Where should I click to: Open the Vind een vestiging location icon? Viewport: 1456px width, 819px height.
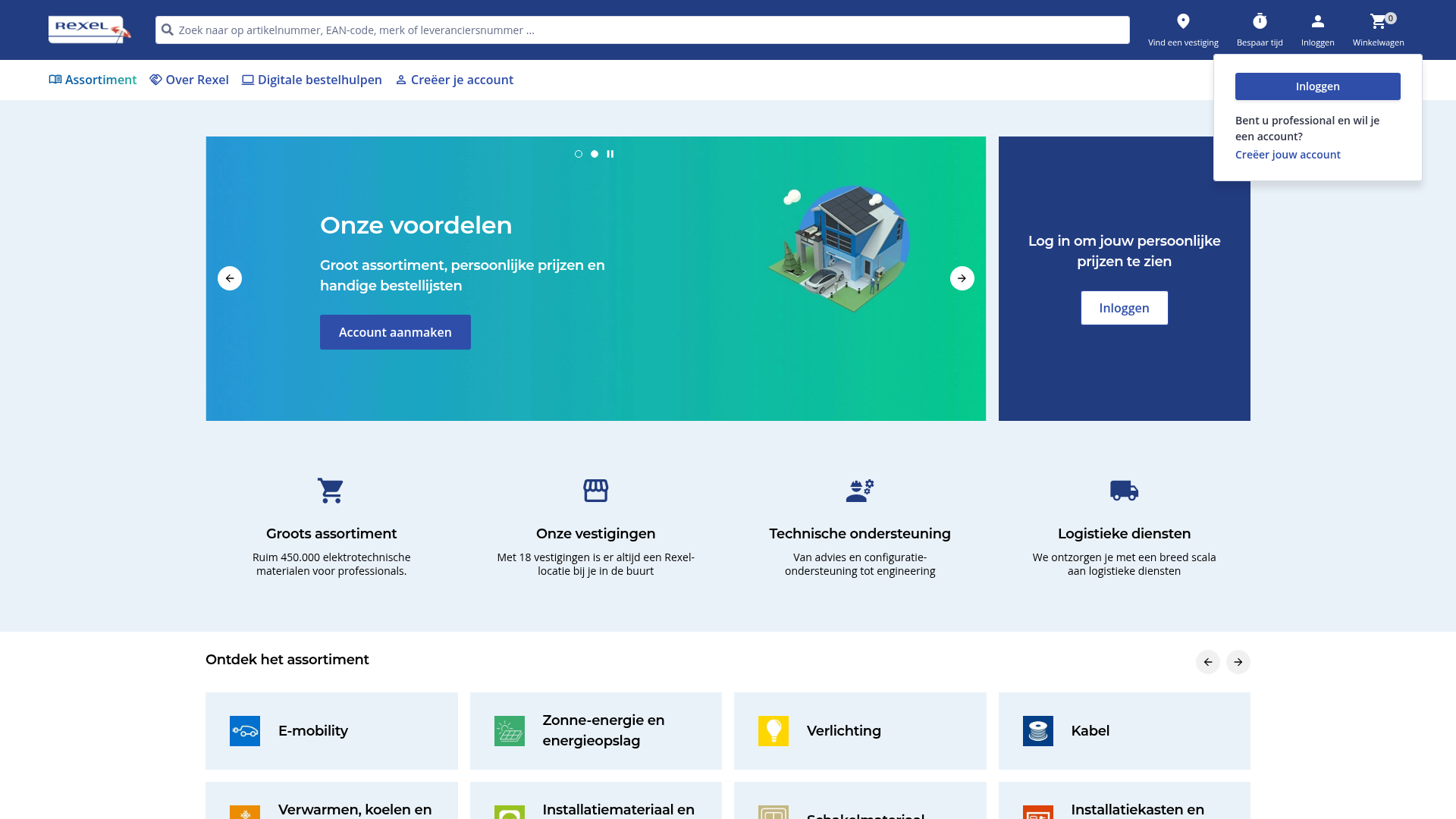[1183, 21]
